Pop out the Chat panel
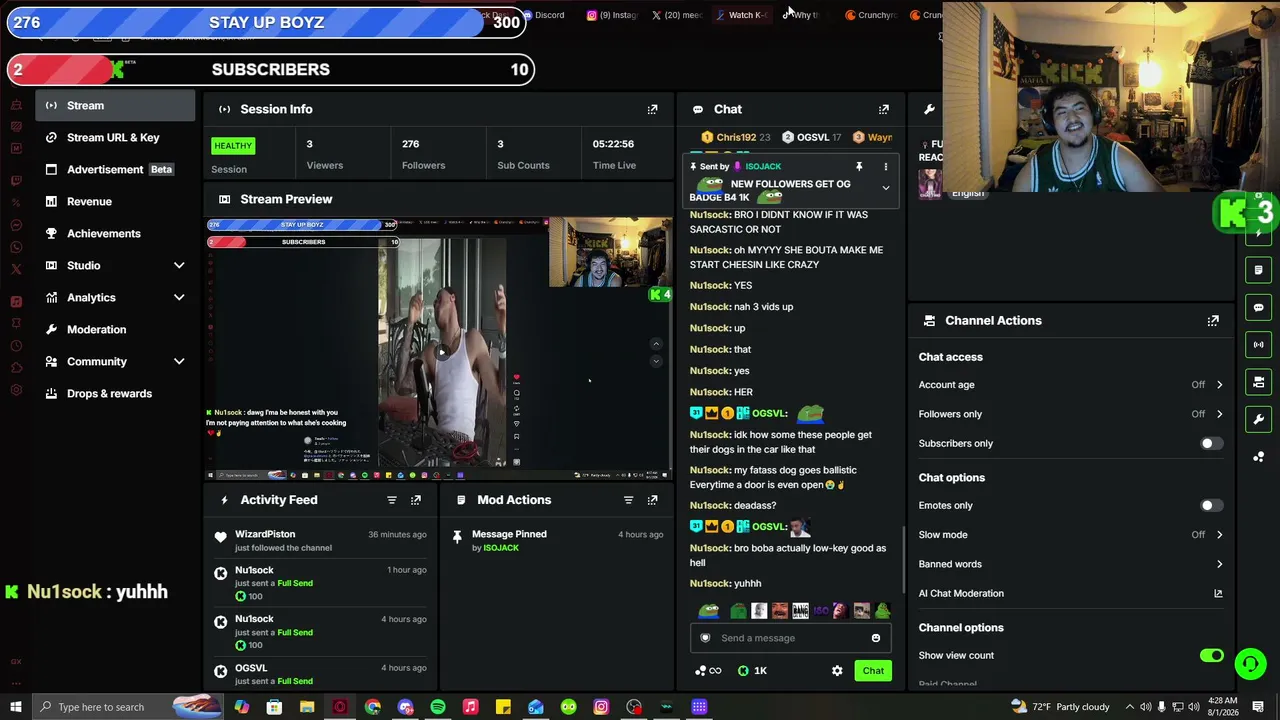Screen dimensions: 1280x720 [x=883, y=109]
